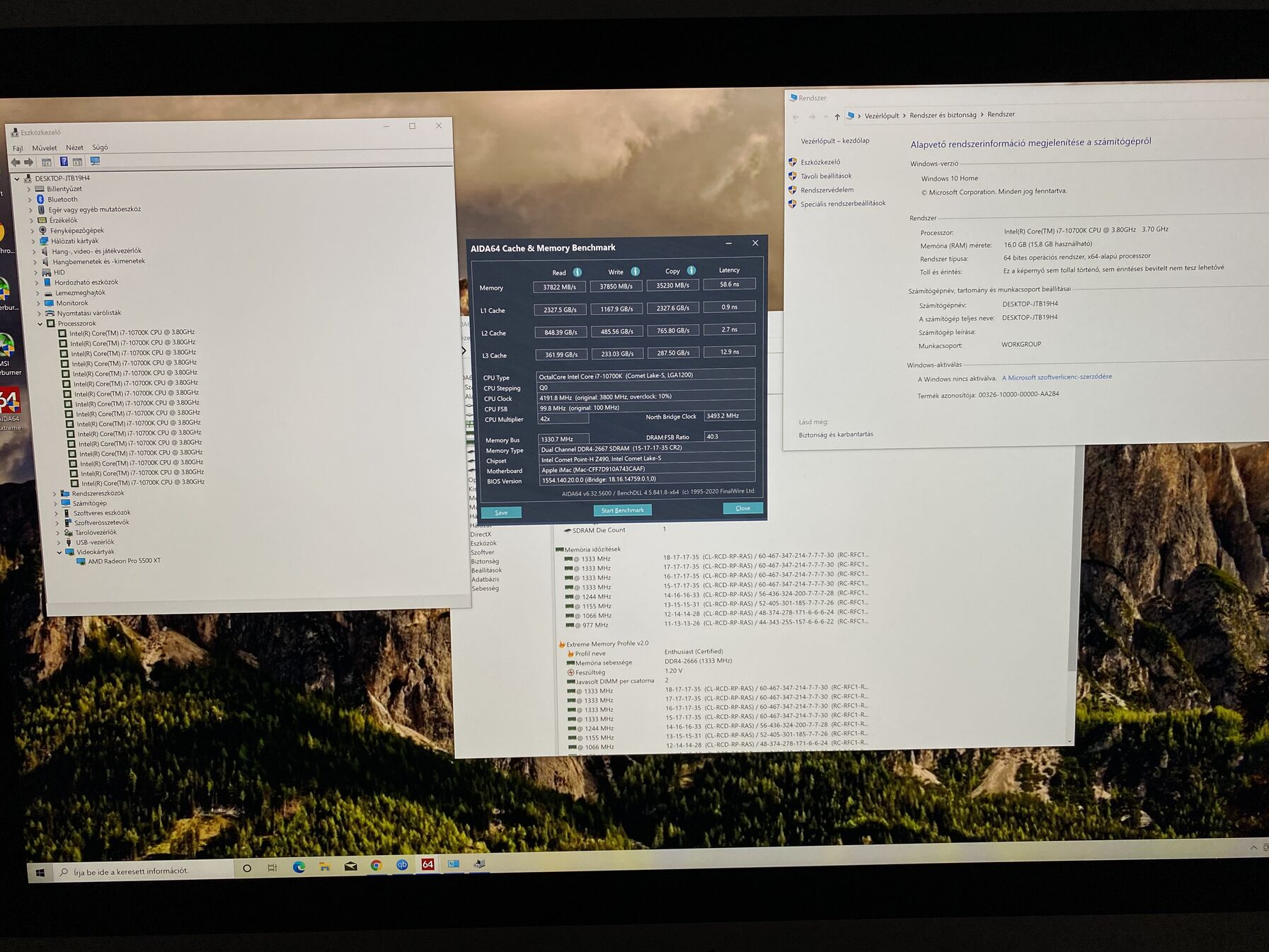
Task: Click the Save button in AIDA64 benchmark
Action: click(x=501, y=512)
